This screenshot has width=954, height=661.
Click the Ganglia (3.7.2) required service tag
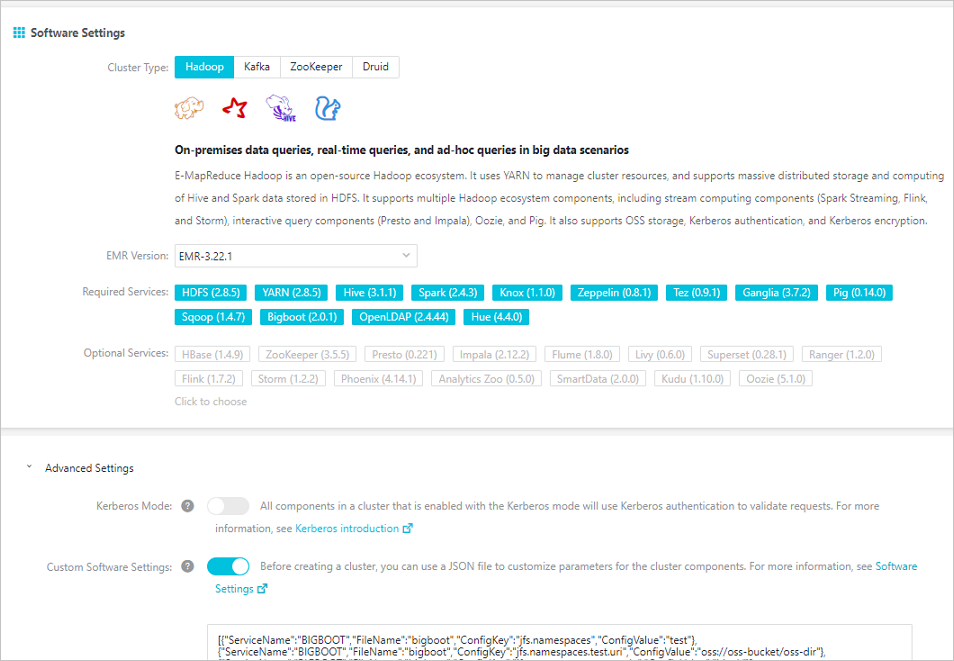(x=776, y=293)
